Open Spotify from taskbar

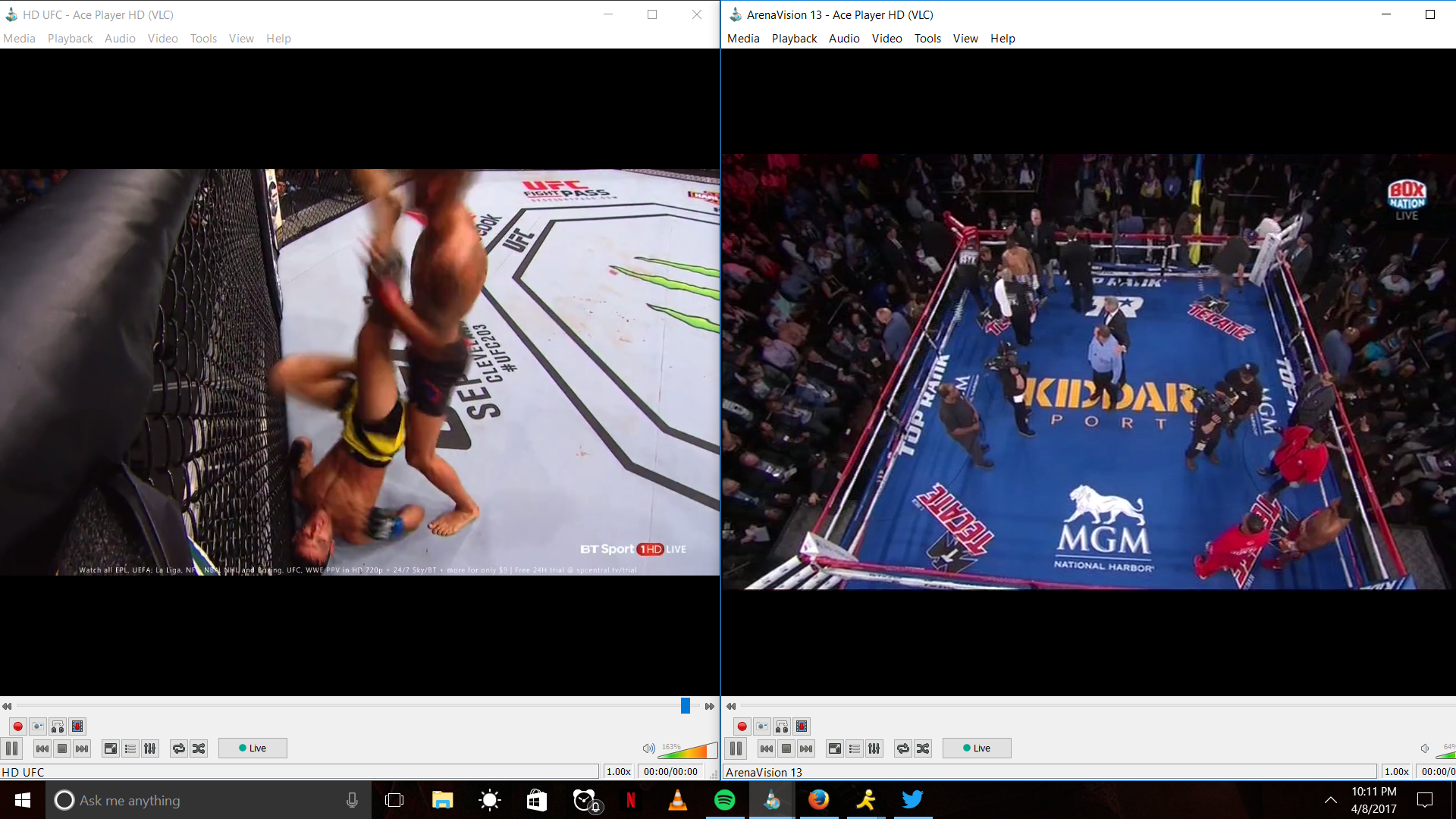coord(725,800)
